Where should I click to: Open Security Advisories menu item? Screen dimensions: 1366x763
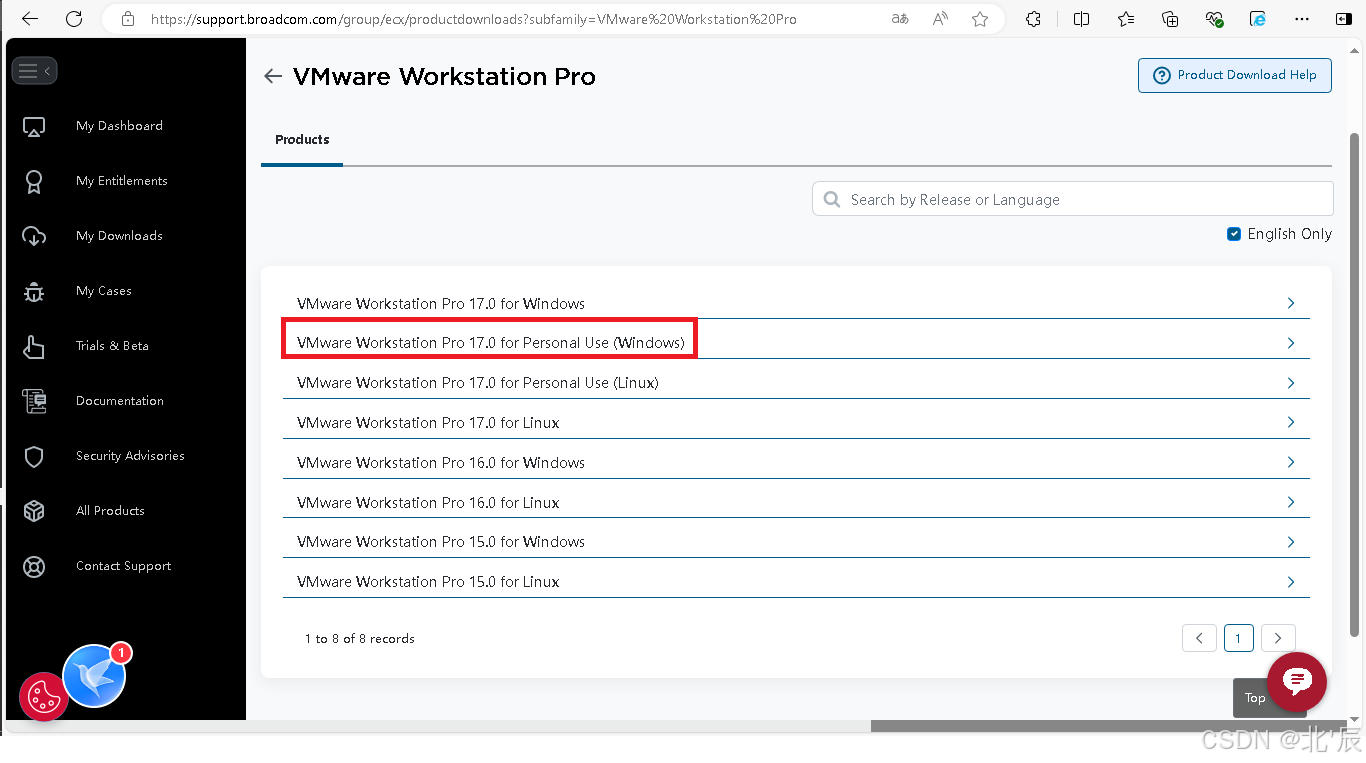[x=130, y=456]
